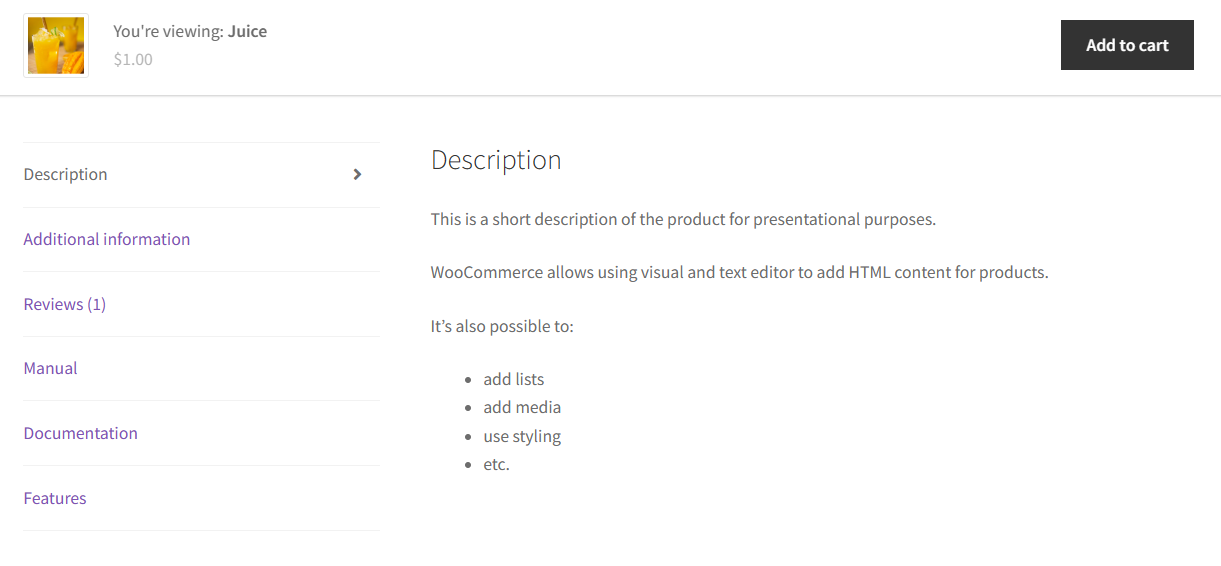Click the short description paragraph text
The height and width of the screenshot is (566, 1221).
point(683,219)
